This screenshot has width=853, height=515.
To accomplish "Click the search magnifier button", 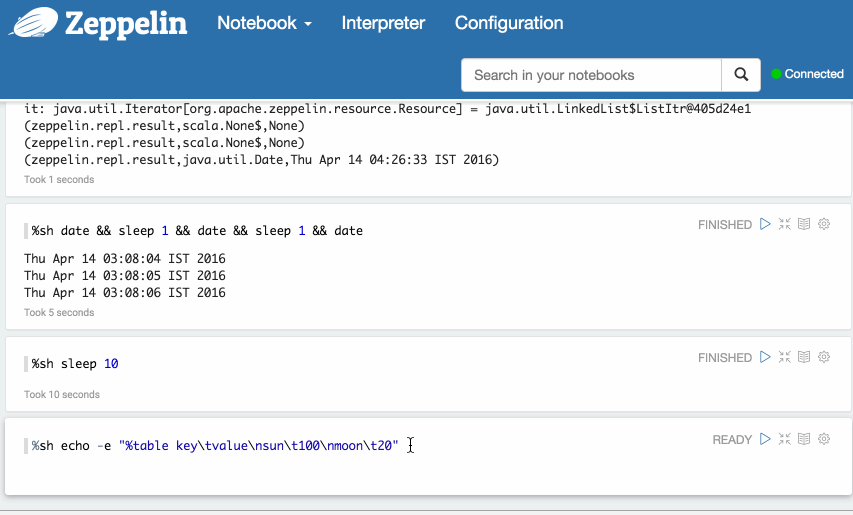I will pos(741,75).
